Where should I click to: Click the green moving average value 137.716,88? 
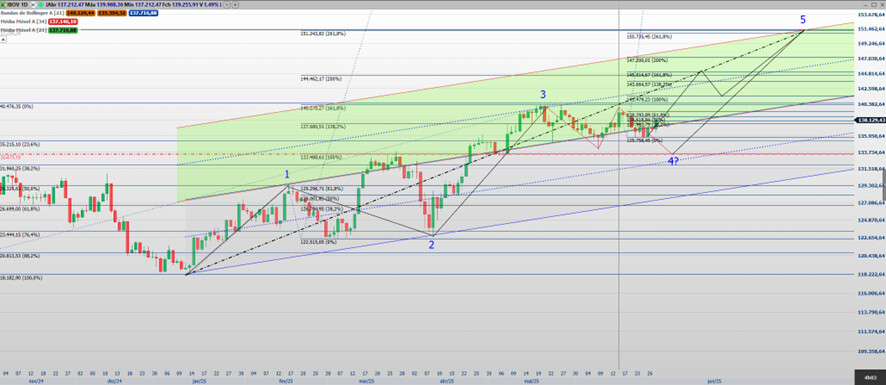[x=63, y=30]
